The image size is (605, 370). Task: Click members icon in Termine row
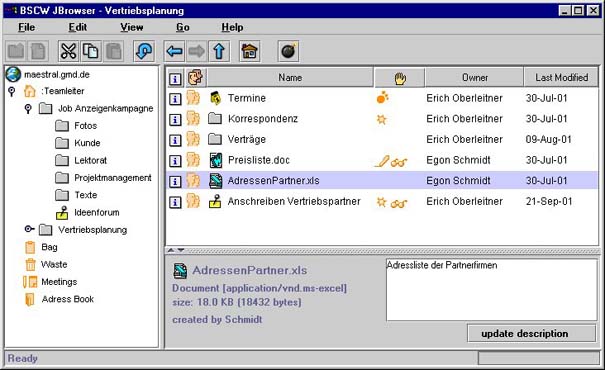193,98
